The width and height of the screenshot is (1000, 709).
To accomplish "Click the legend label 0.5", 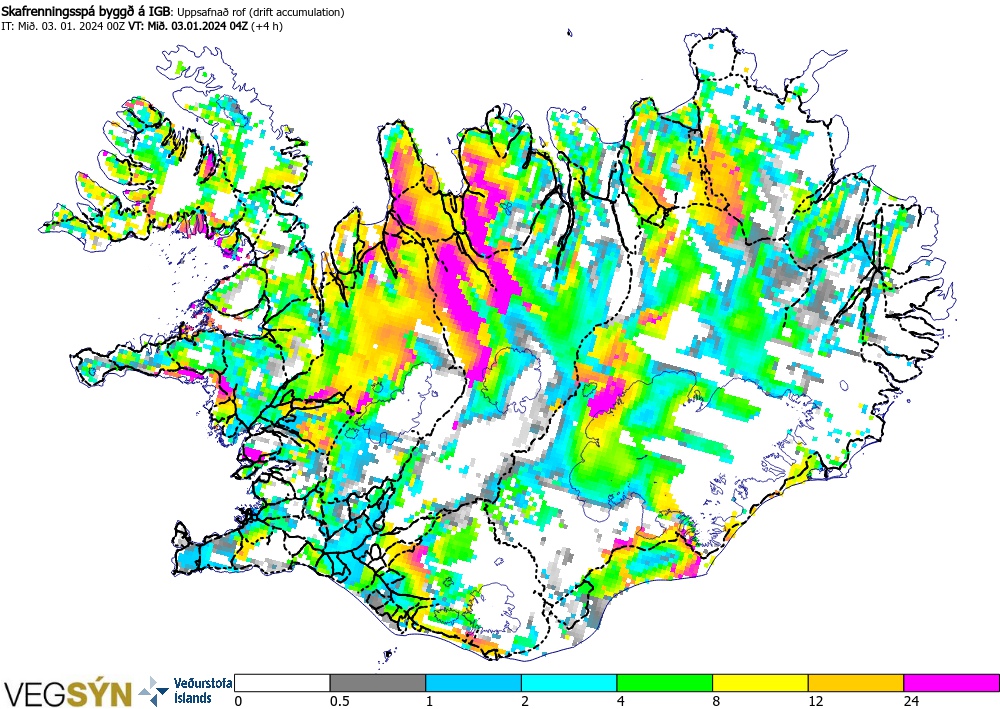I will pyautogui.click(x=339, y=701).
